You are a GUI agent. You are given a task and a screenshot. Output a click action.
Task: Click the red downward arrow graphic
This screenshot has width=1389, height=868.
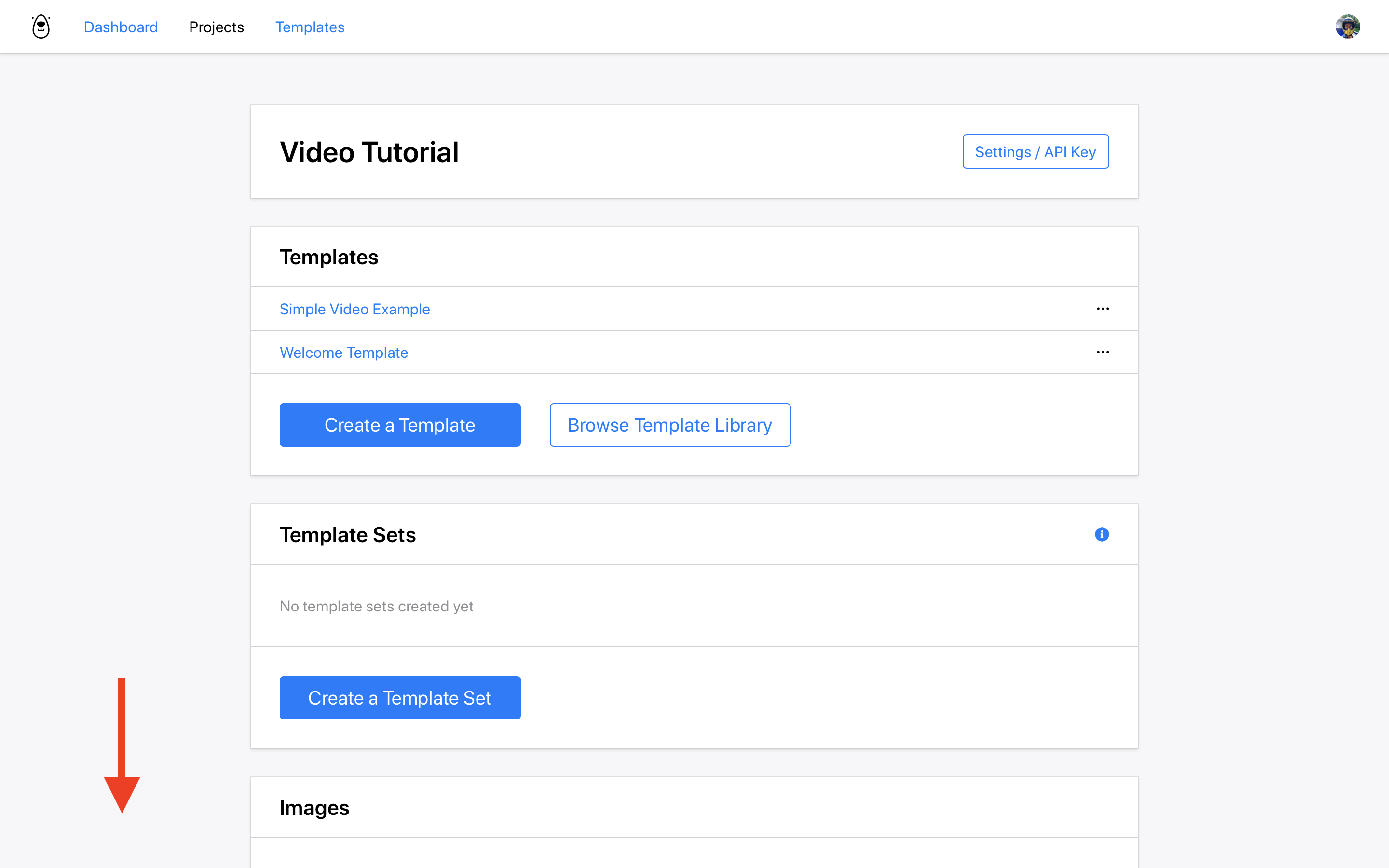click(x=122, y=746)
